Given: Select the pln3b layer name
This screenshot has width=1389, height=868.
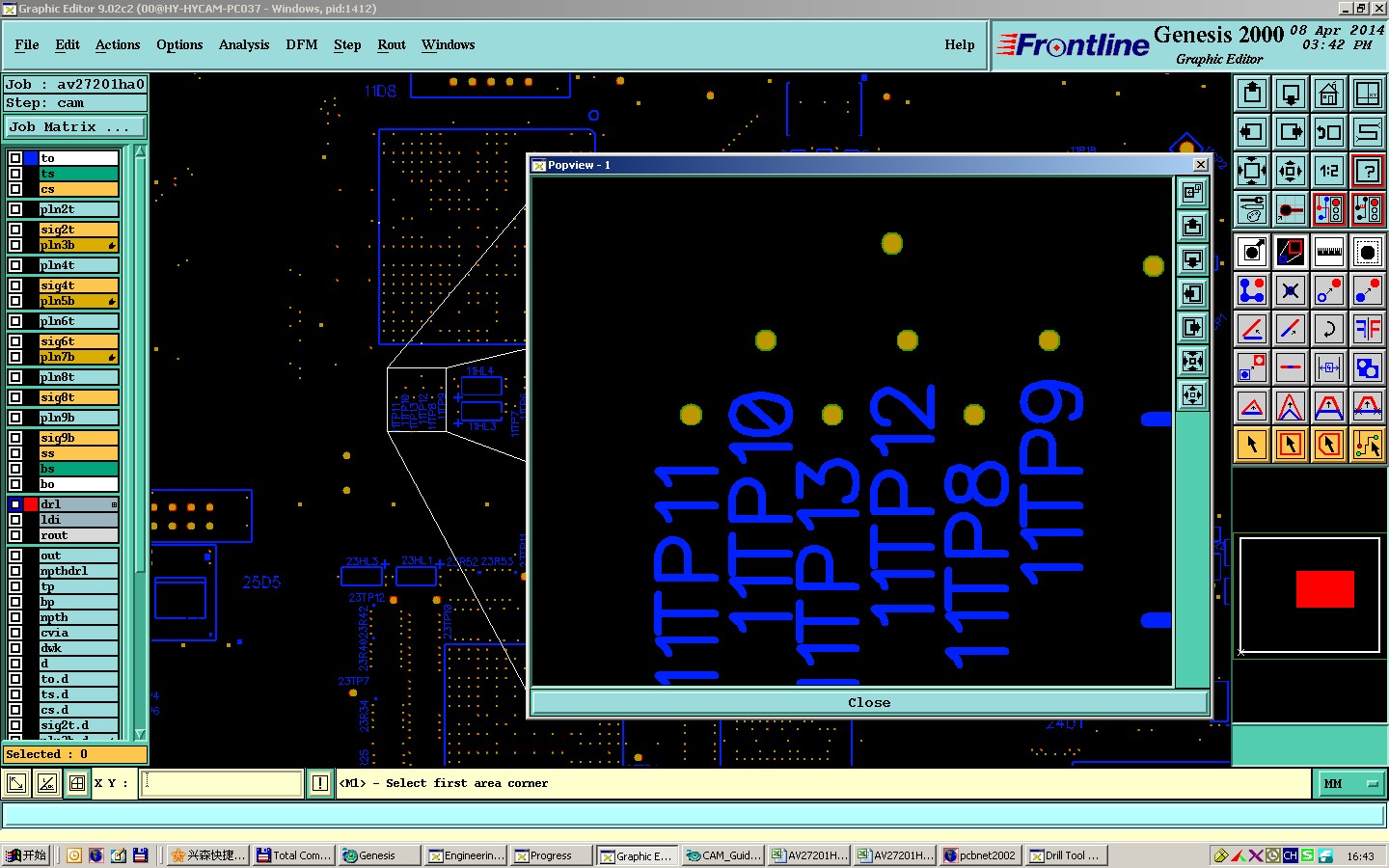Looking at the screenshot, I should tap(78, 245).
